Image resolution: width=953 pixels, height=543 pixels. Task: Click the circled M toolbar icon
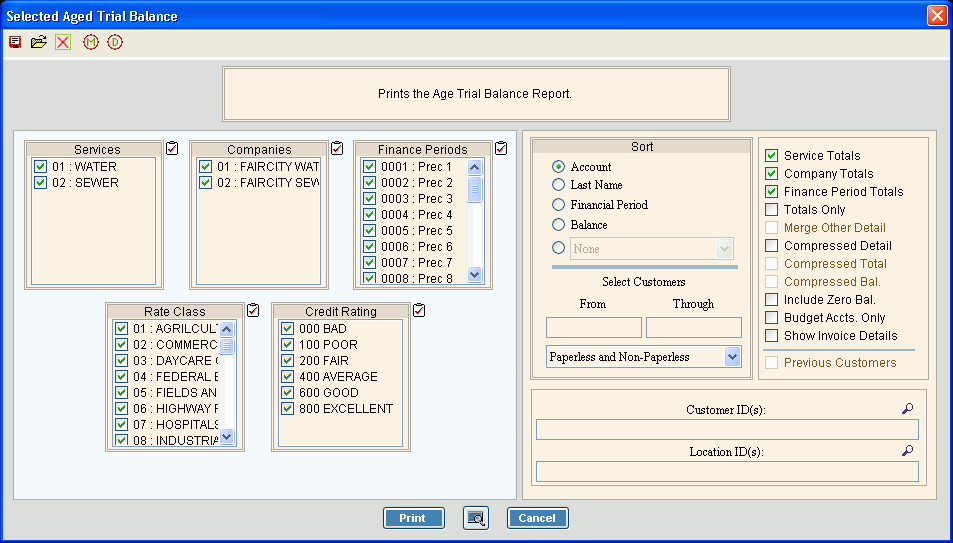pos(91,42)
